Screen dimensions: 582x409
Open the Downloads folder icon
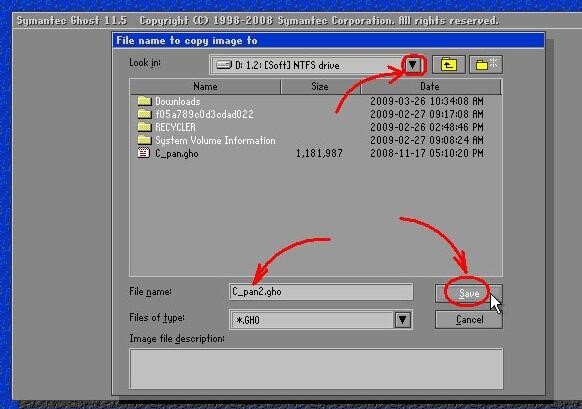144,101
